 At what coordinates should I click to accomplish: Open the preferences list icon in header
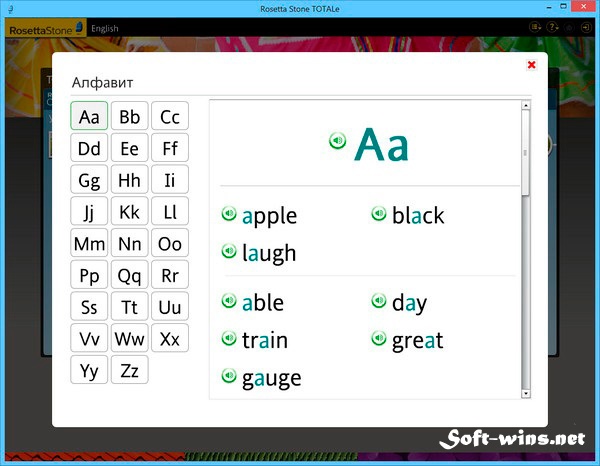(535, 28)
